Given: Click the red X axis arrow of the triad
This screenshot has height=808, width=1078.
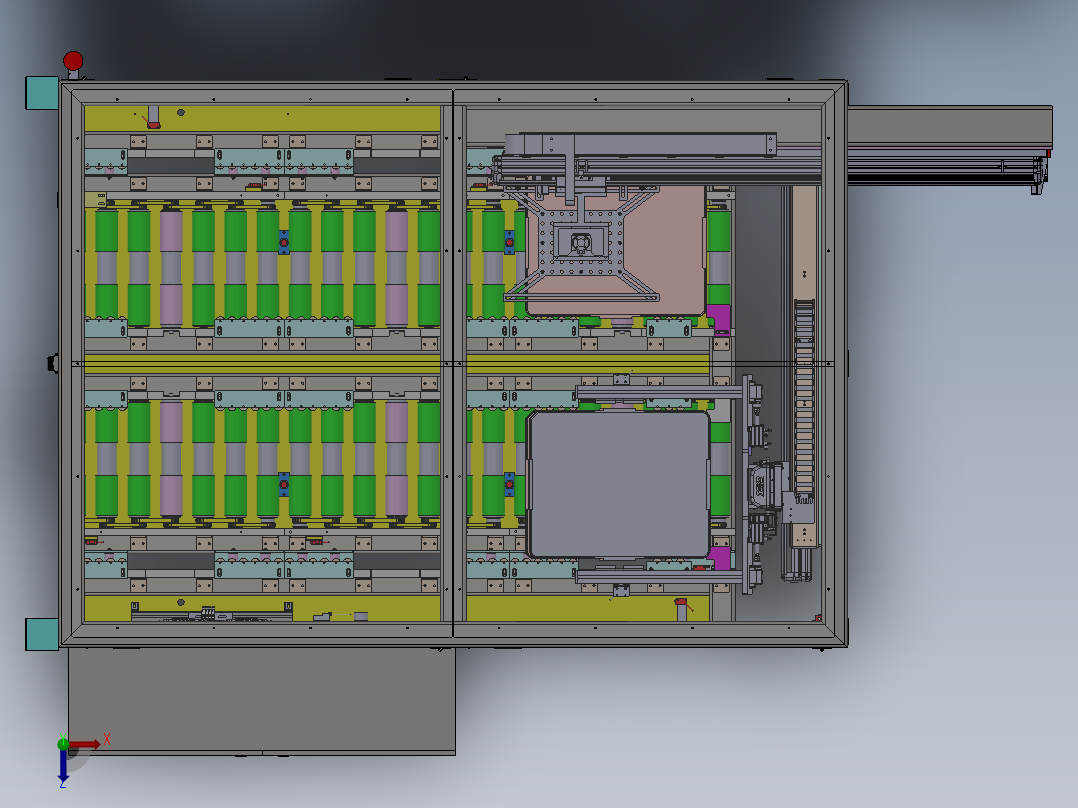Looking at the screenshot, I should click(86, 745).
